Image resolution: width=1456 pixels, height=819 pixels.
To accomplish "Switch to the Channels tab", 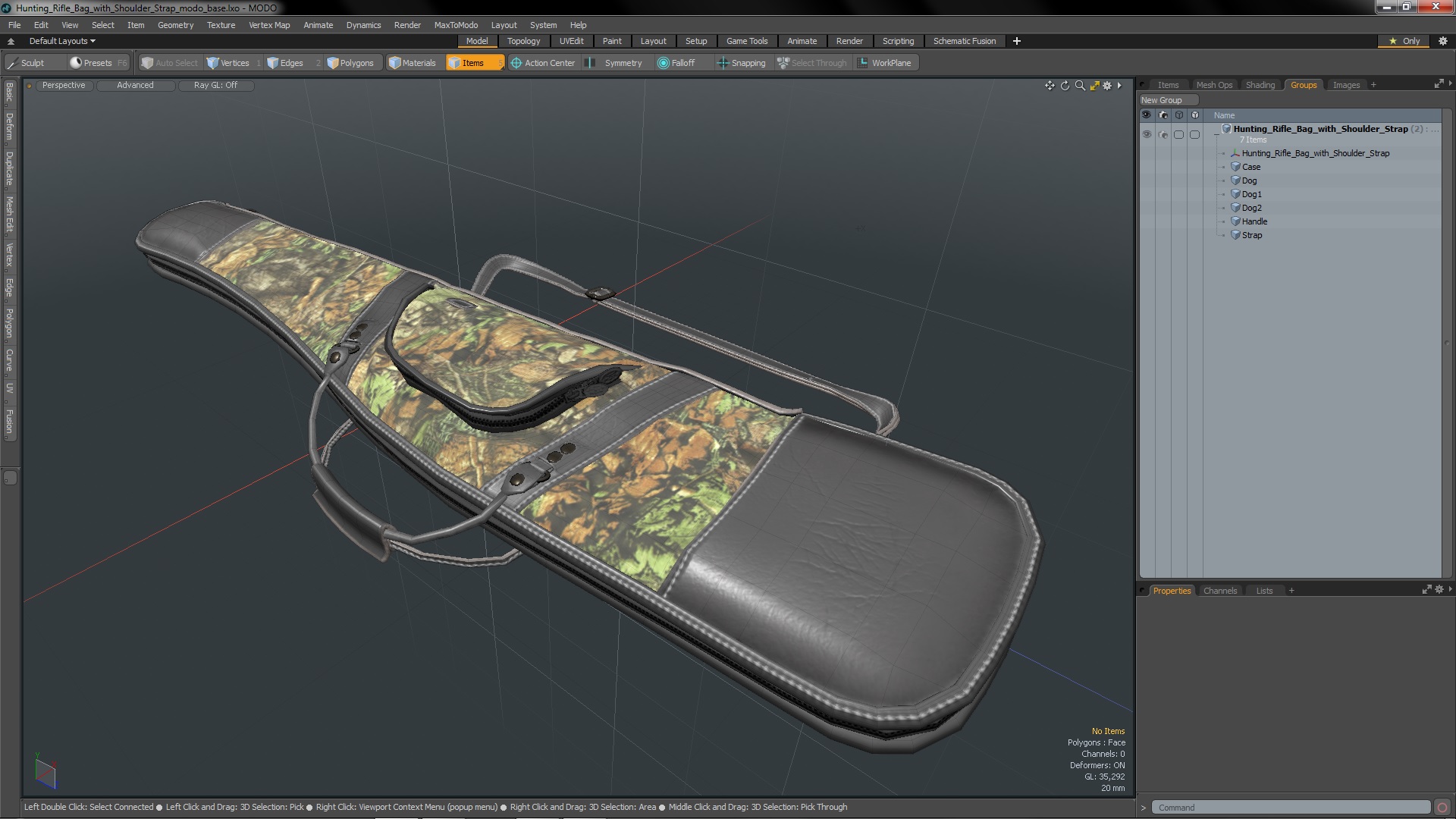I will click(1219, 591).
